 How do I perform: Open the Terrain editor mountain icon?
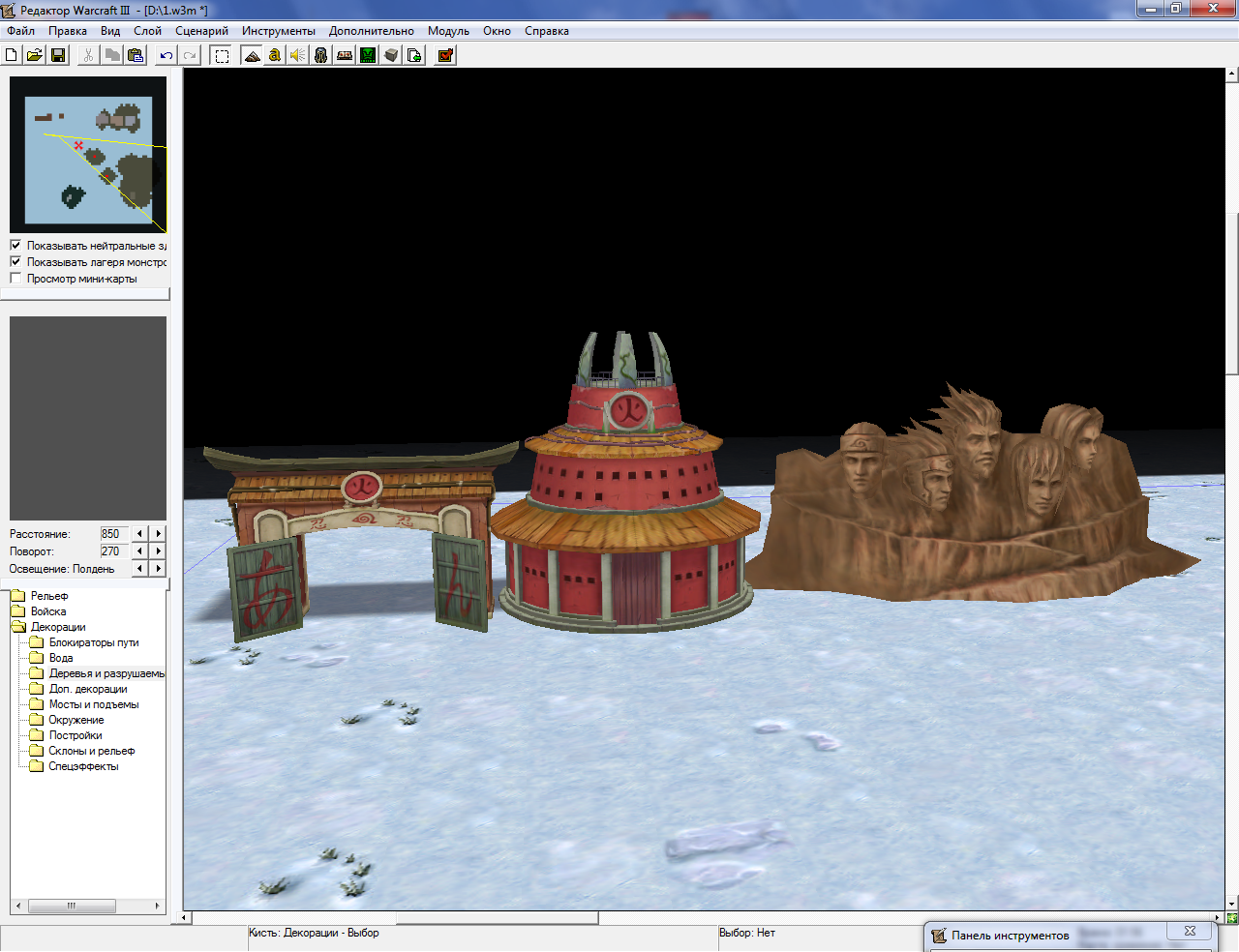click(252, 55)
